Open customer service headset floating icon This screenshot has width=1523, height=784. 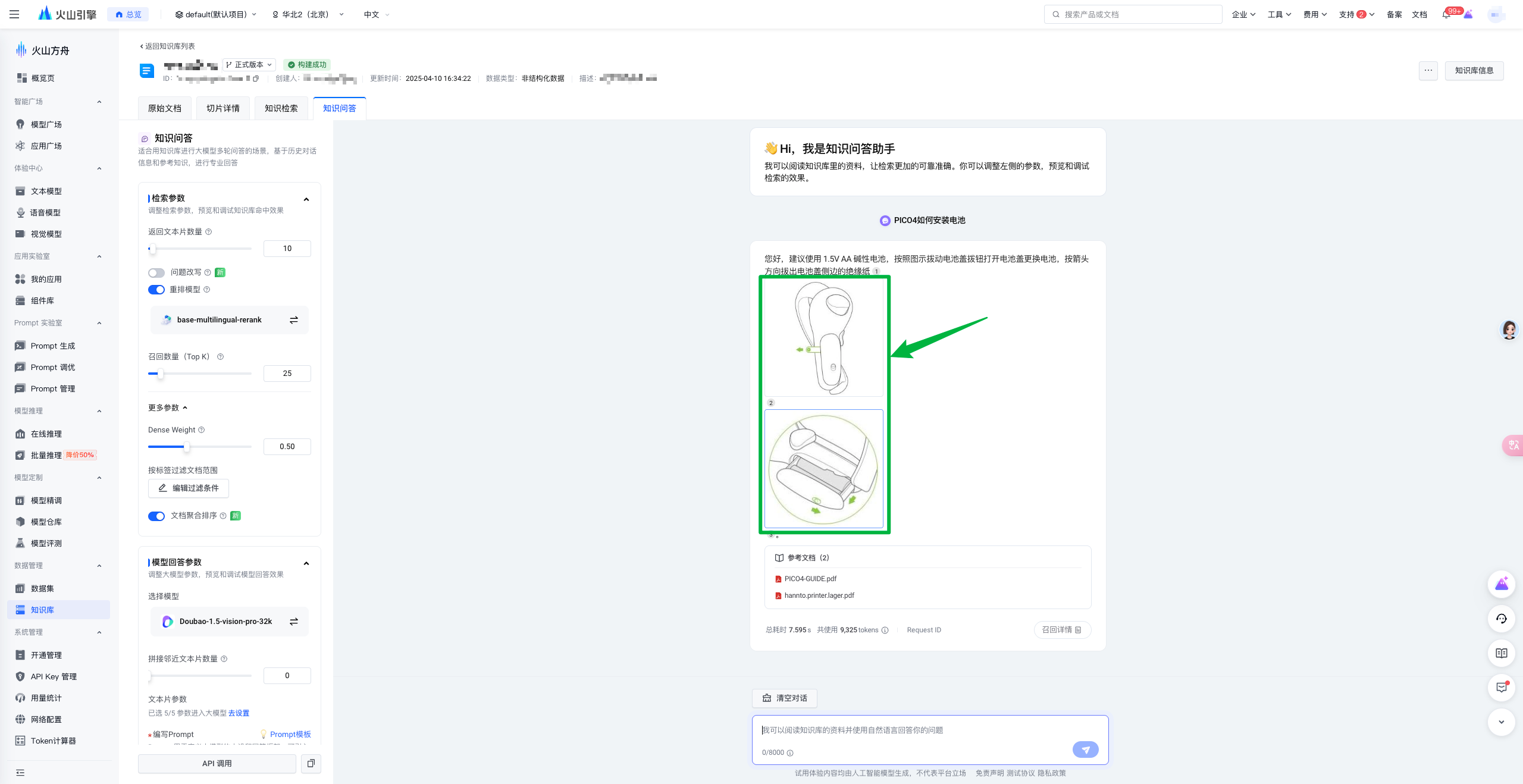tap(1502, 619)
